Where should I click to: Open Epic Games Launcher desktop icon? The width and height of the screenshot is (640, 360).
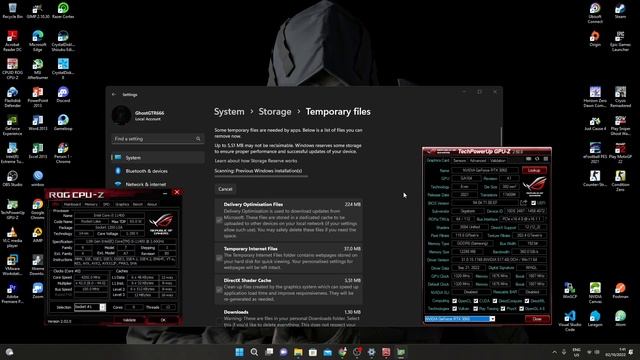click(620, 41)
